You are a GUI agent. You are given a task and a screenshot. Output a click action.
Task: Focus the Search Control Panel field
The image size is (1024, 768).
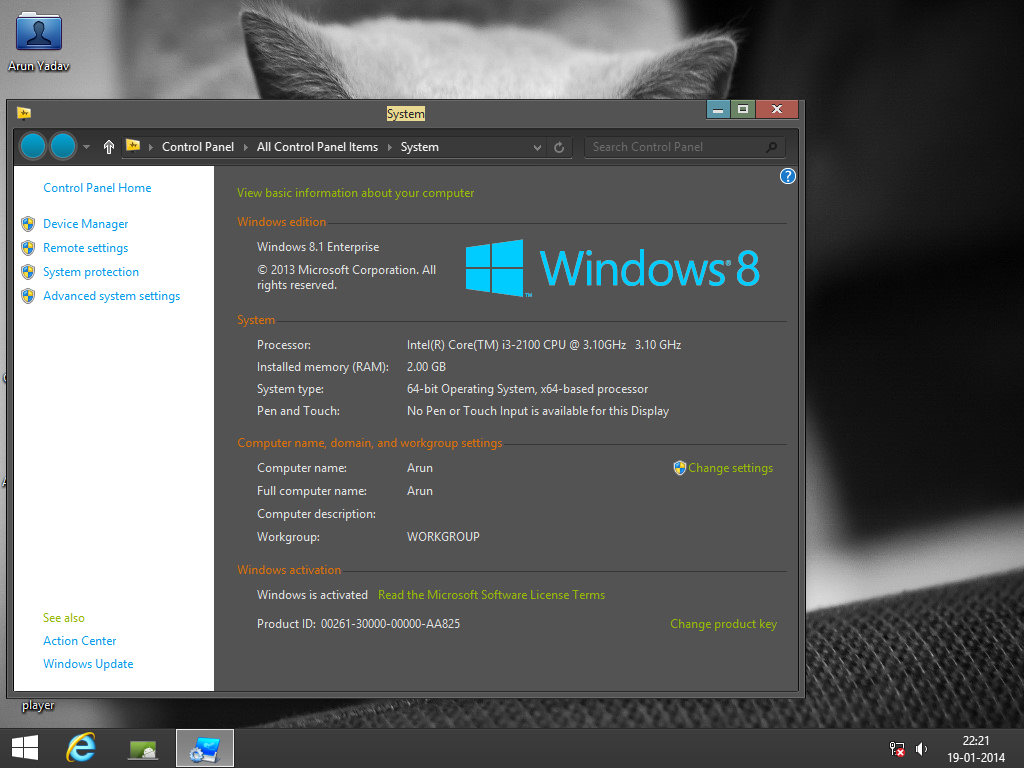pos(684,147)
